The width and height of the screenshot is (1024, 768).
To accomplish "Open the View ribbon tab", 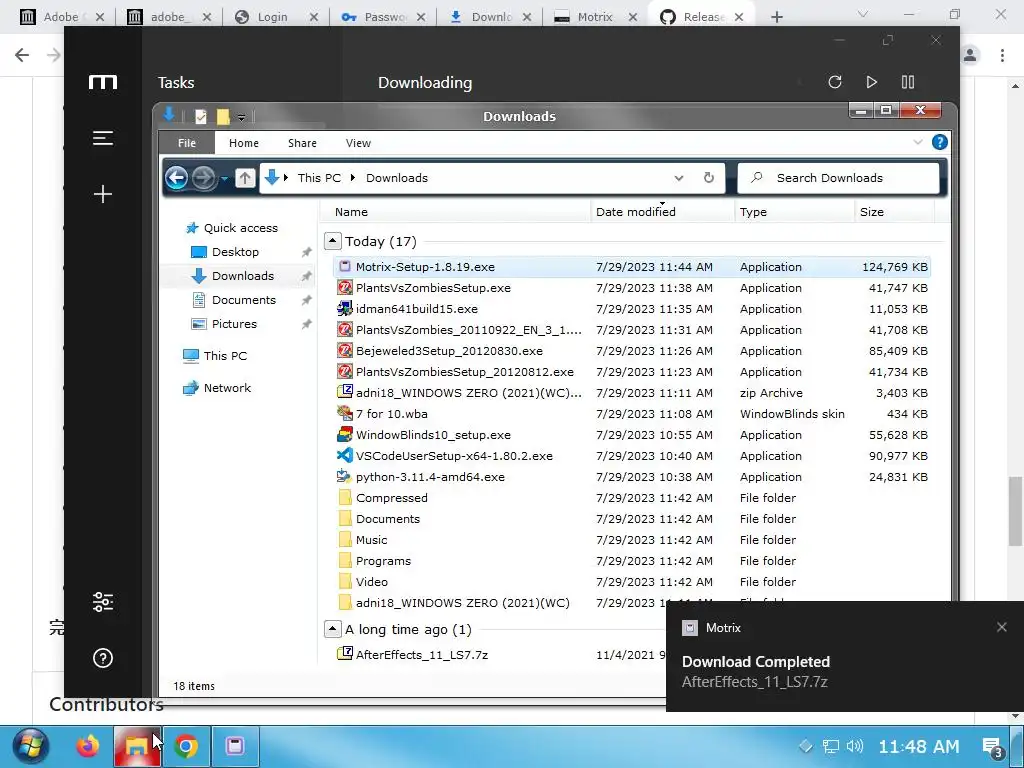I will [358, 143].
